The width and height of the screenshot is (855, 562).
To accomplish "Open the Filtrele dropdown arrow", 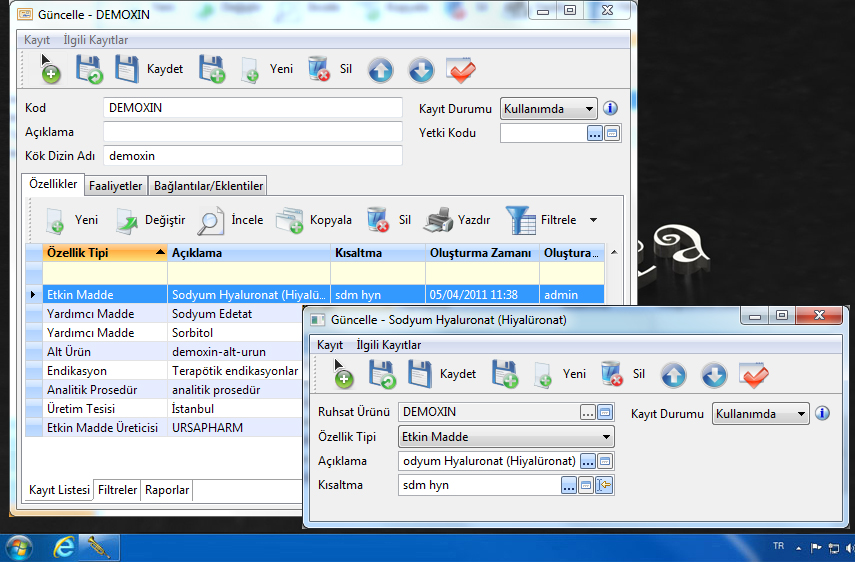I will pyautogui.click(x=593, y=220).
